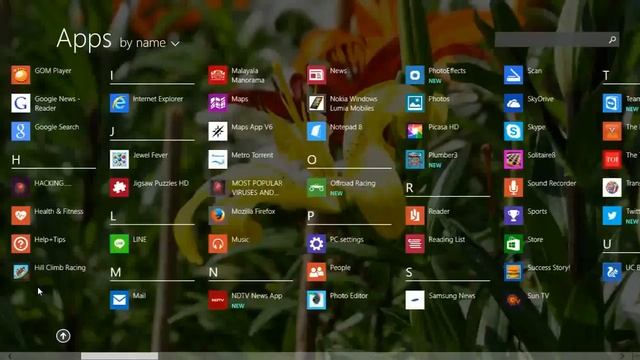
Task: Launch the LINE app icon
Action: (x=119, y=244)
